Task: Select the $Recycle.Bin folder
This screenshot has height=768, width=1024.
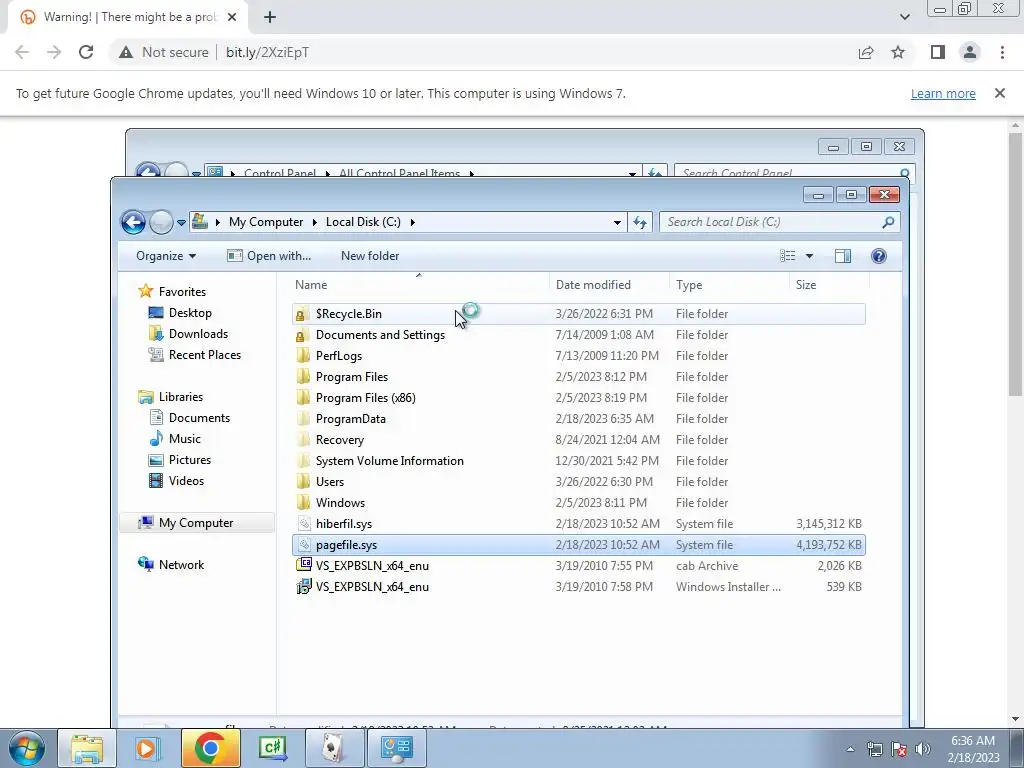Action: tap(579, 314)
